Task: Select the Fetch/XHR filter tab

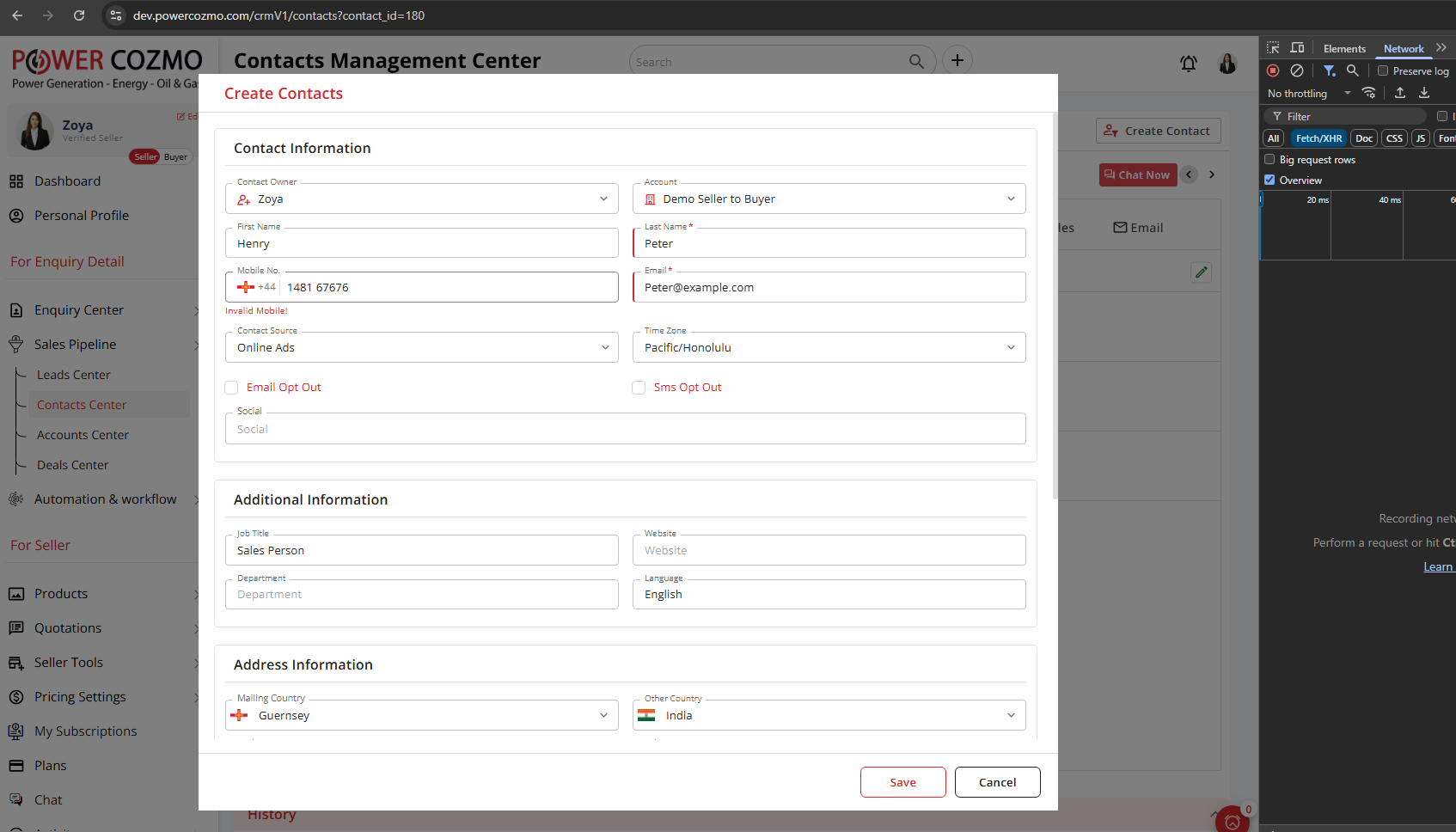Action: (1318, 138)
